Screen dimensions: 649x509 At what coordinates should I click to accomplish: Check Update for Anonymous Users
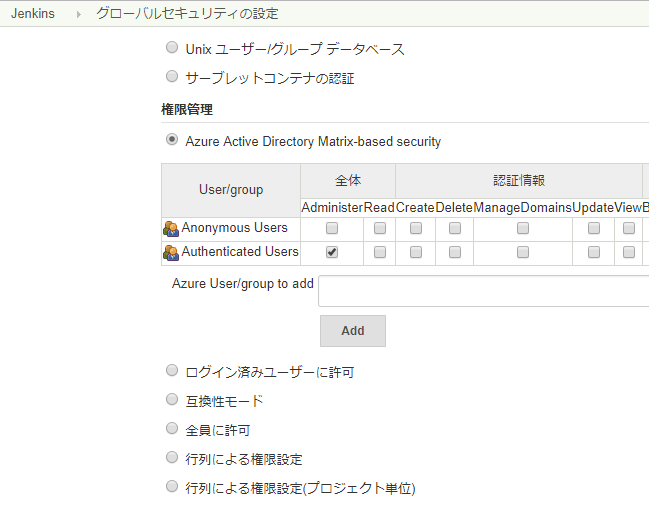(594, 228)
